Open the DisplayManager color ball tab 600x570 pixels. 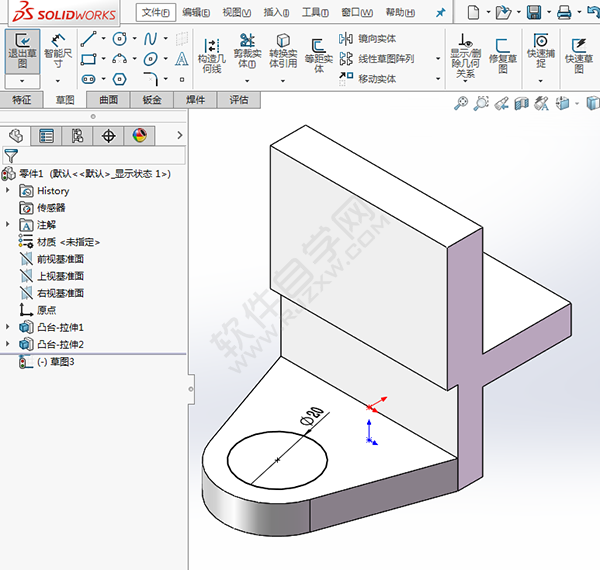click(139, 137)
